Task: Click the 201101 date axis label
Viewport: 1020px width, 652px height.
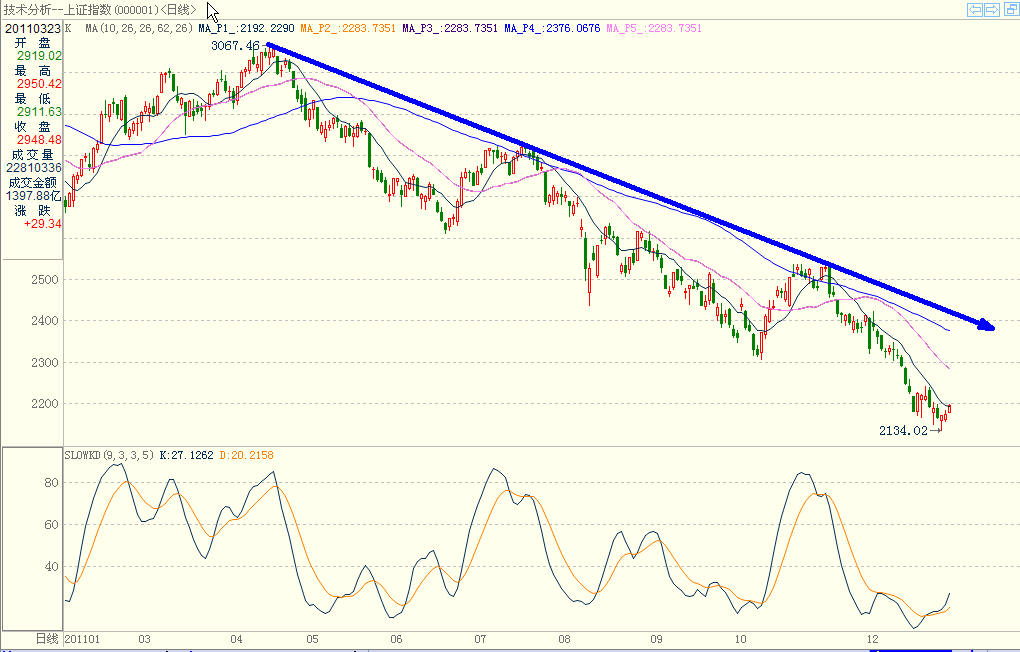Action: click(x=82, y=640)
